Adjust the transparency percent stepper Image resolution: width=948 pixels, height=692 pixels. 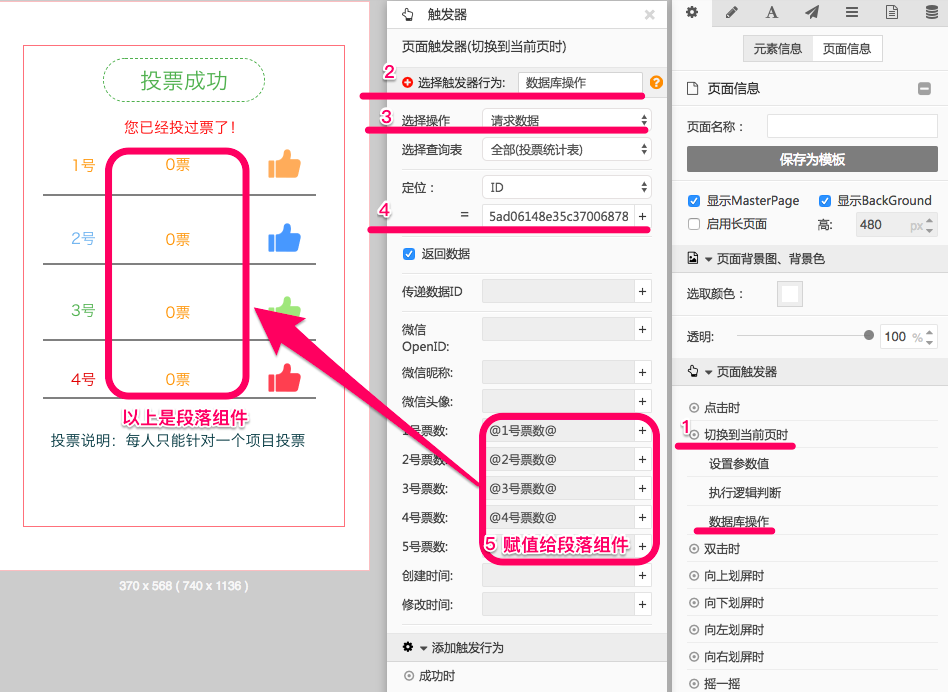[929, 337]
